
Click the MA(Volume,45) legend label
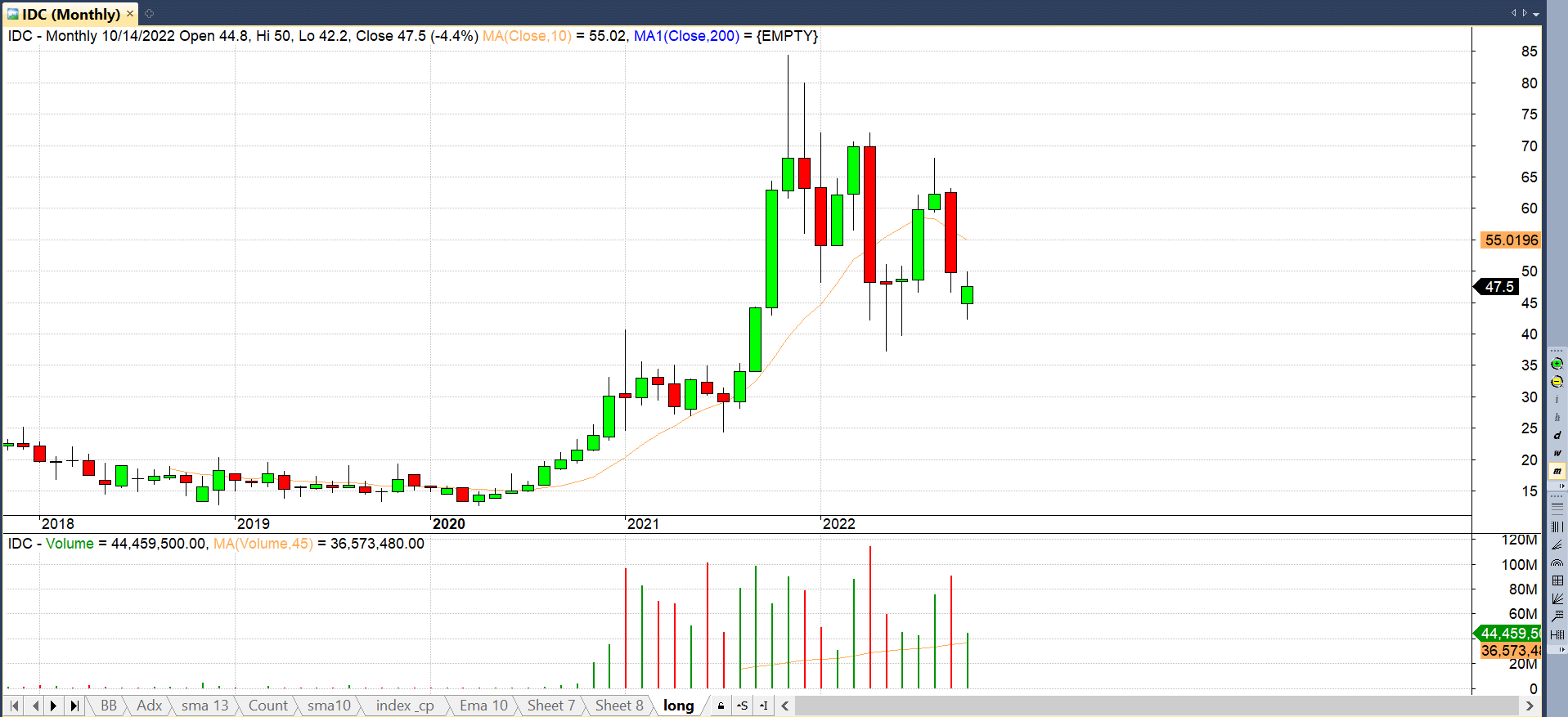point(263,544)
